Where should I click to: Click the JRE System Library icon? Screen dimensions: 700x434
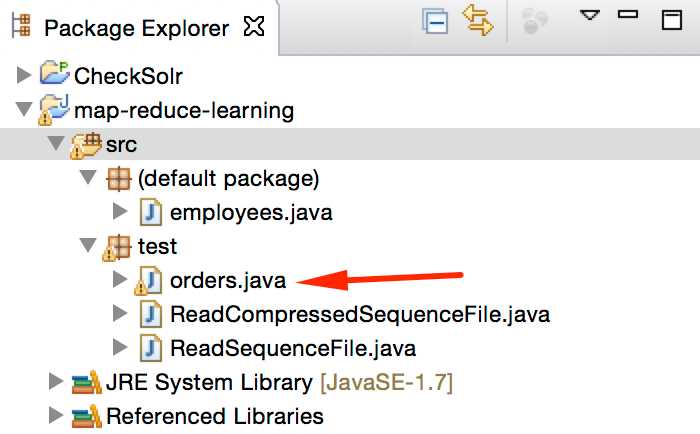pos(85,382)
